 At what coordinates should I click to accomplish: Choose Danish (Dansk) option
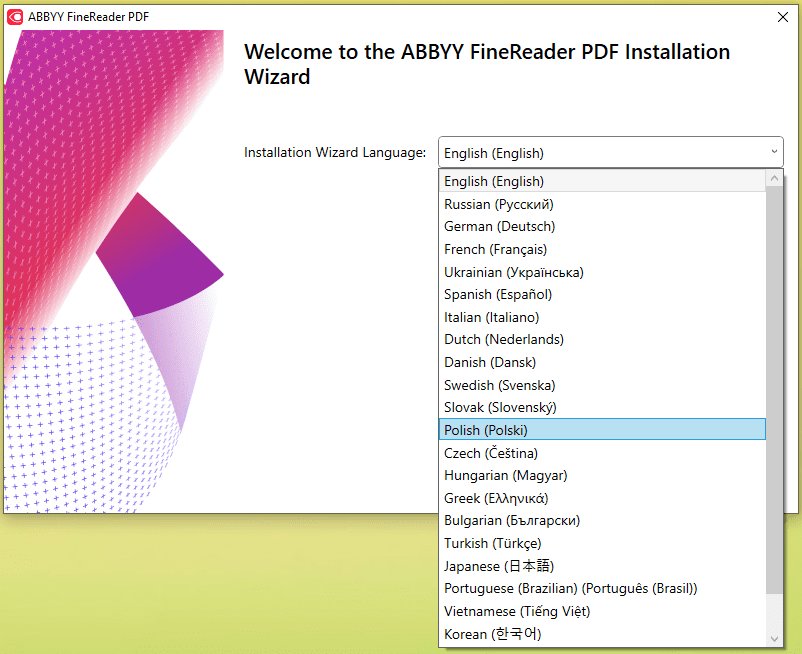tap(602, 362)
